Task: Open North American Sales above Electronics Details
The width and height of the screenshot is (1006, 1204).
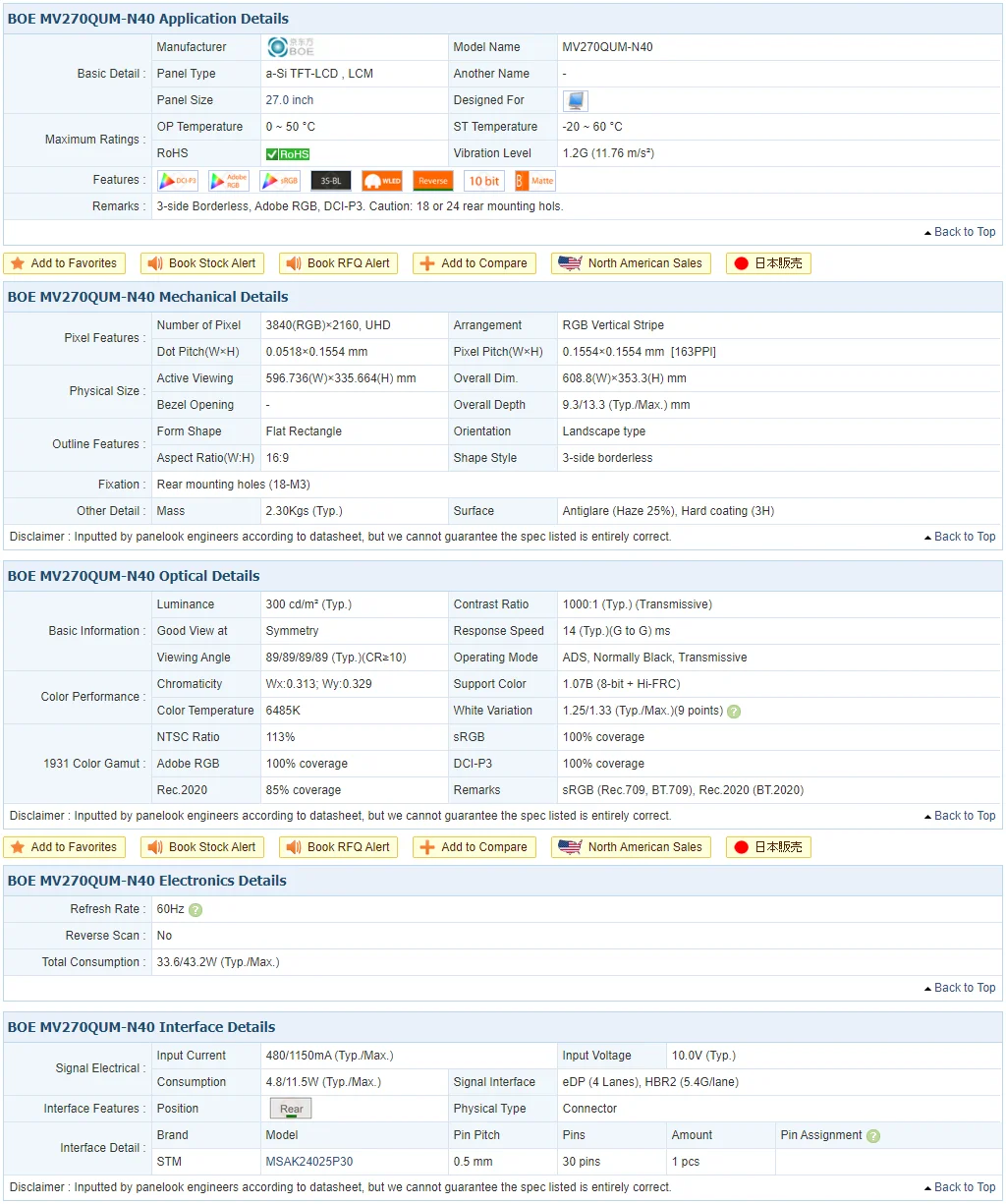Action: [631, 847]
